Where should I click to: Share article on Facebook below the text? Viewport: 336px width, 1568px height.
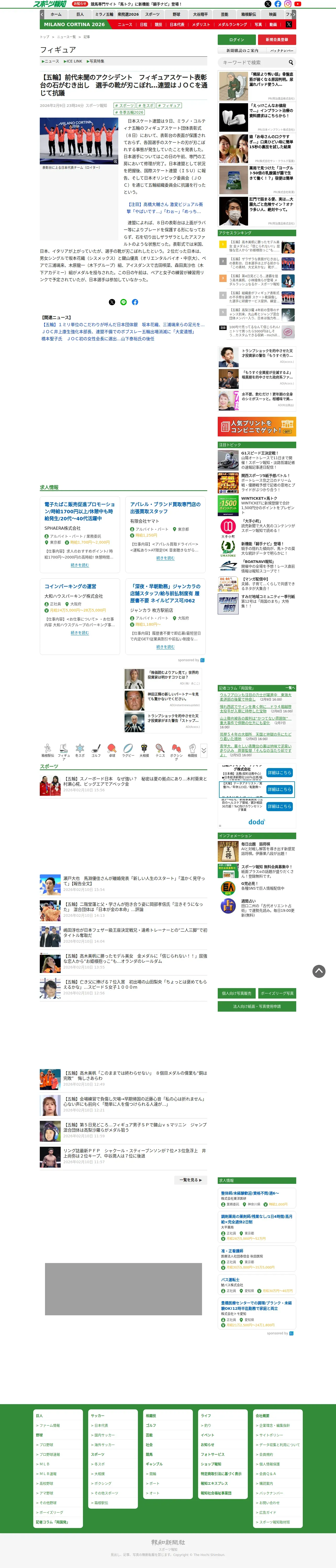tap(135, 302)
